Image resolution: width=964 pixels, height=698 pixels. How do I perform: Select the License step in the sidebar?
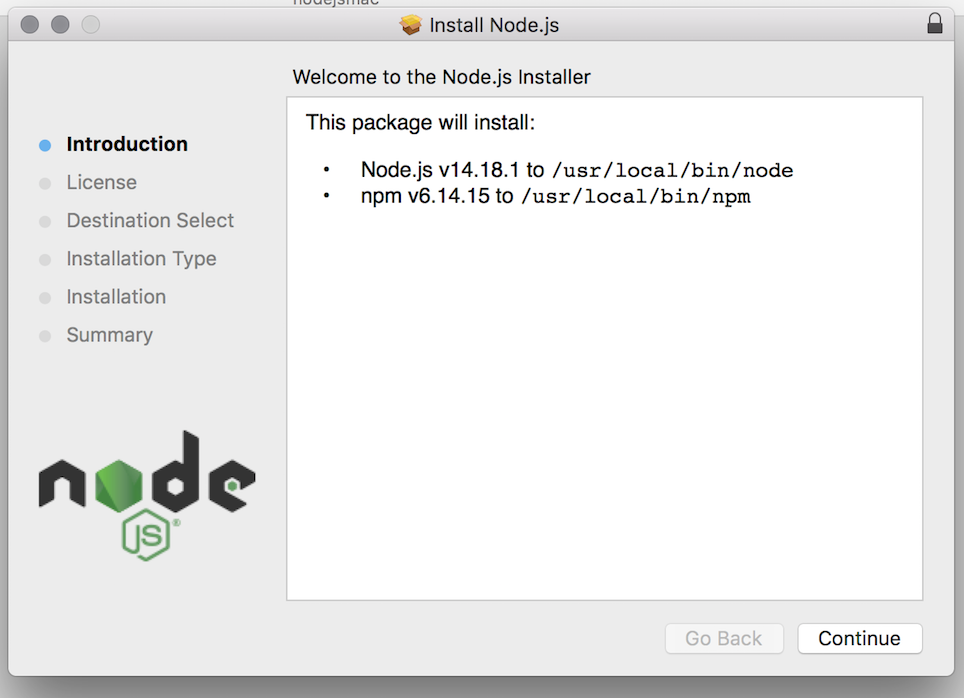[x=102, y=182]
